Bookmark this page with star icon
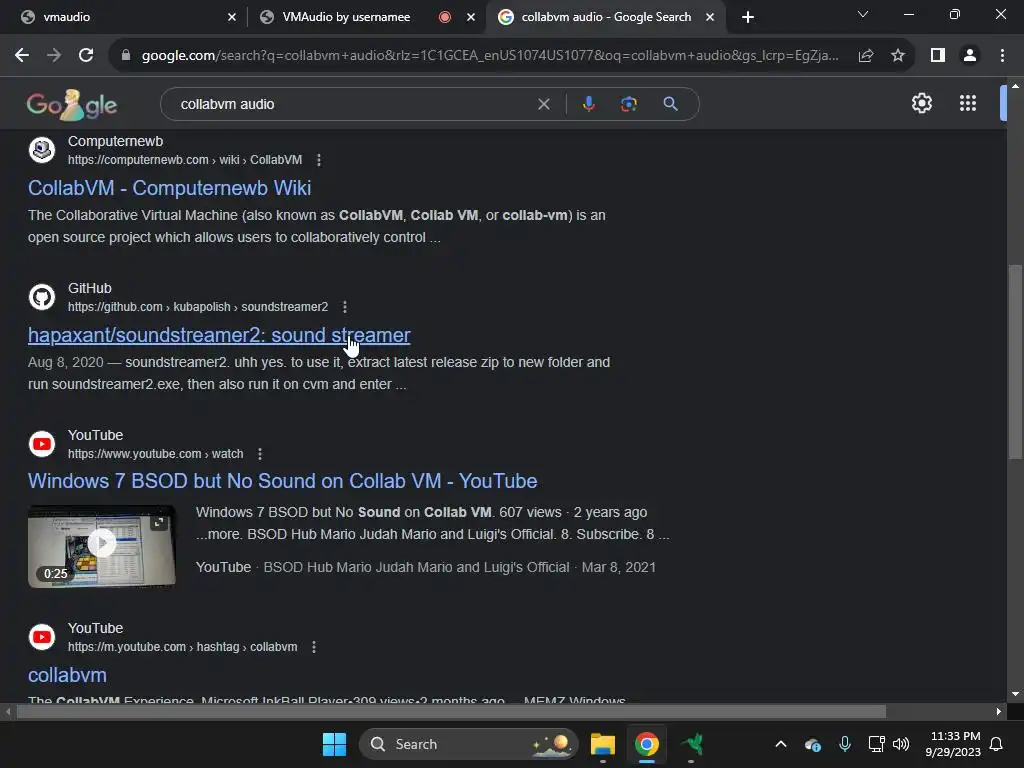Screen dimensions: 1024x768 tap(898, 56)
